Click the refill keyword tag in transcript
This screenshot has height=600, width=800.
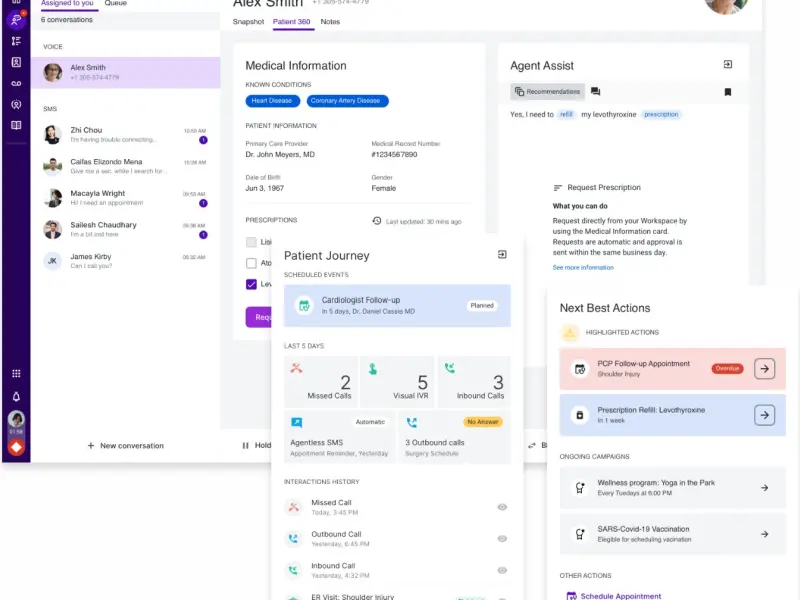[566, 114]
